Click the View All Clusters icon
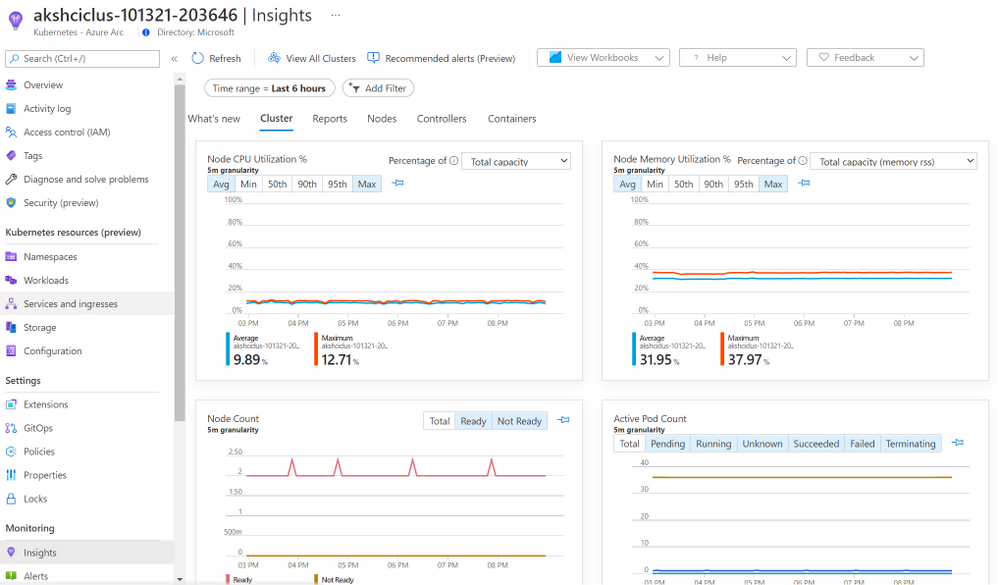 click(274, 58)
